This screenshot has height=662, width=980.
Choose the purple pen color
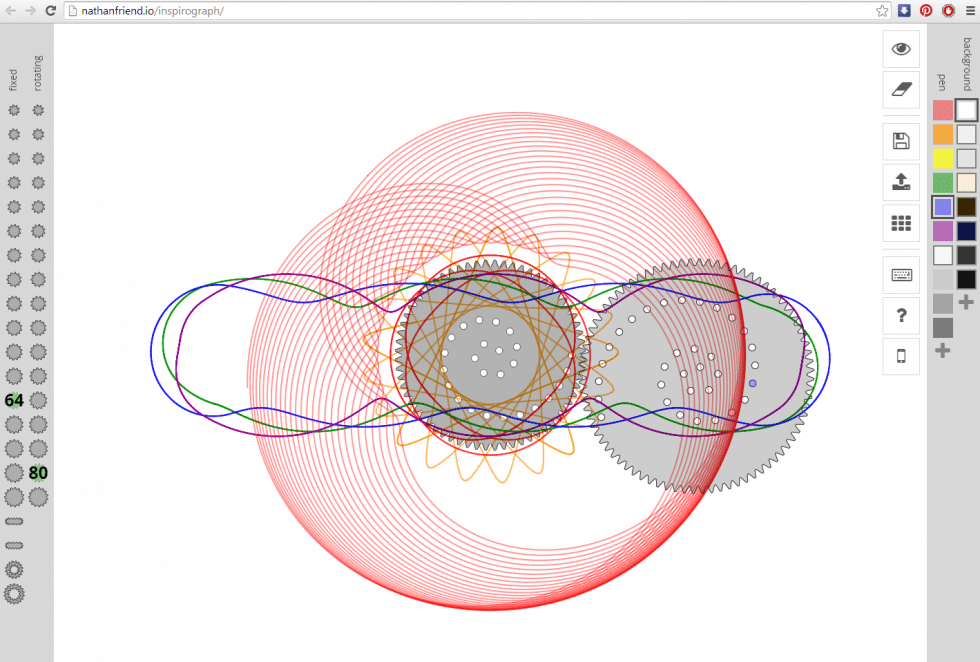click(x=942, y=231)
